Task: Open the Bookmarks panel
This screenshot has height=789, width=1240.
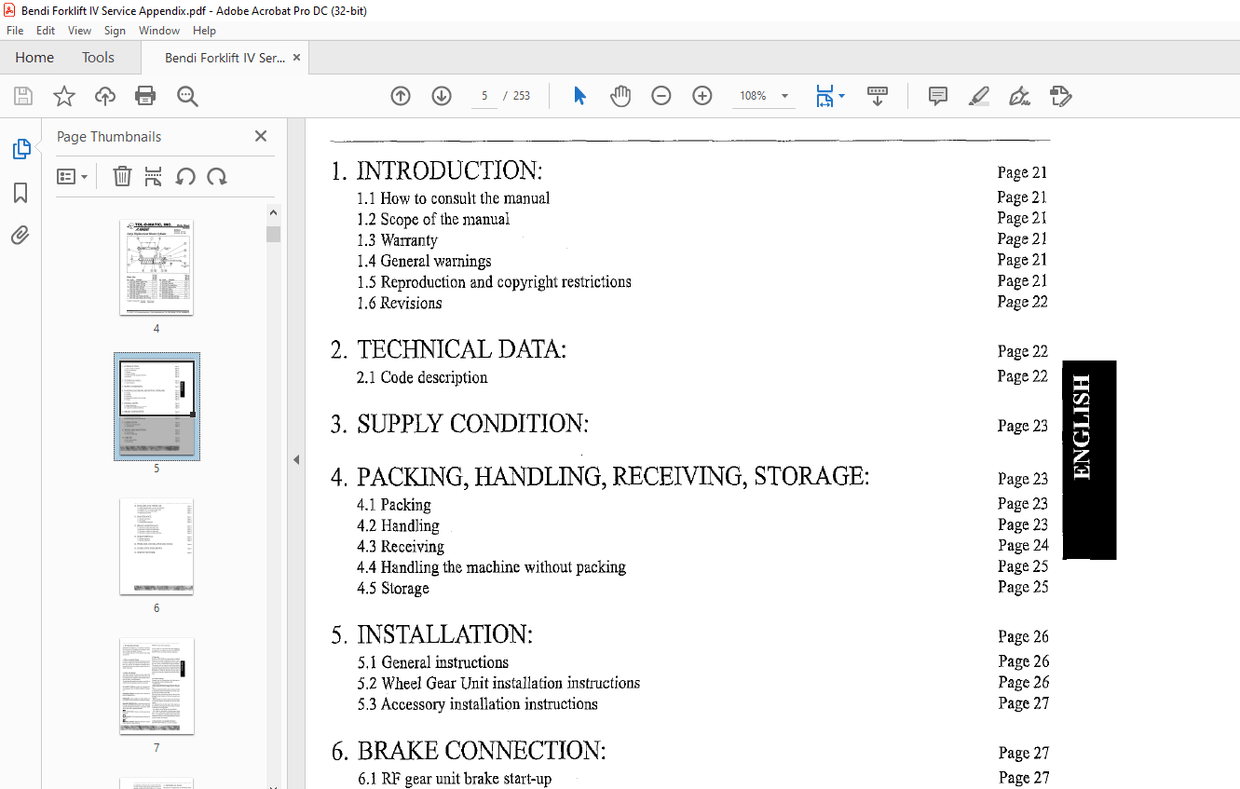Action: [x=20, y=193]
